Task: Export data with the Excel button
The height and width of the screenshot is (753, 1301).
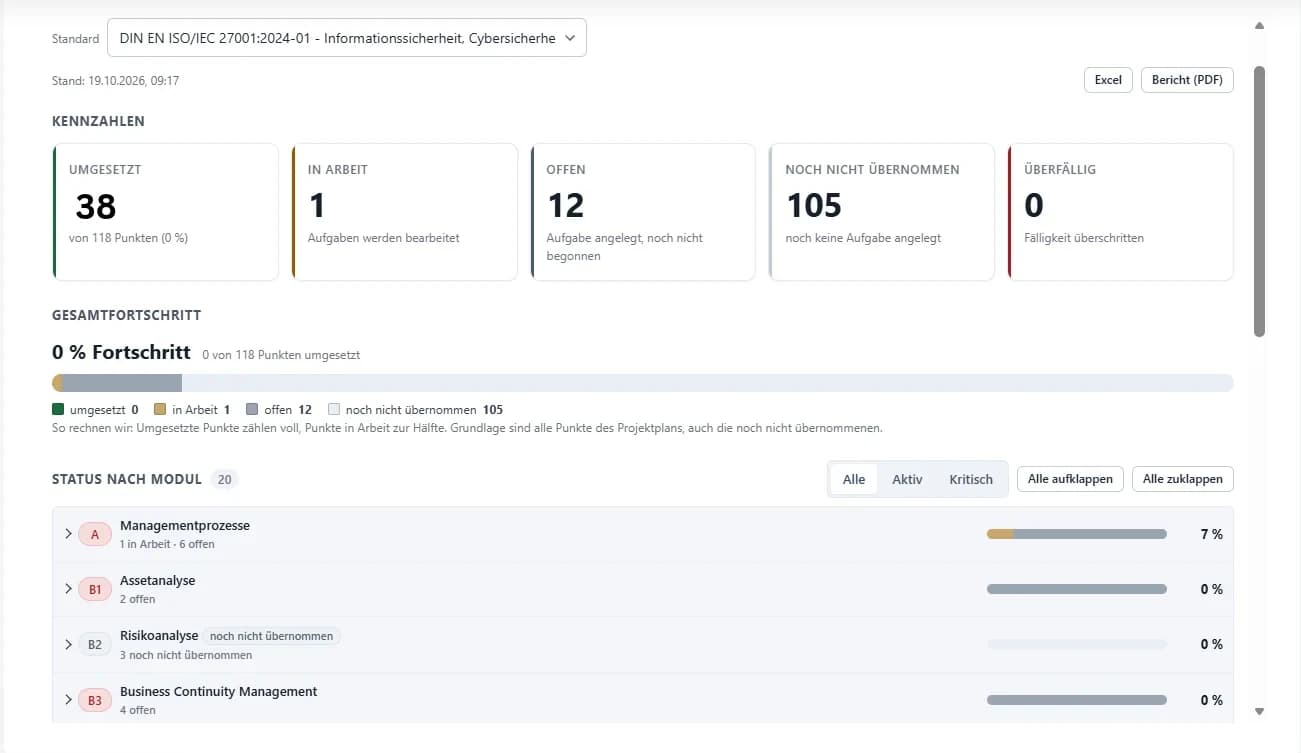Action: (x=1108, y=80)
